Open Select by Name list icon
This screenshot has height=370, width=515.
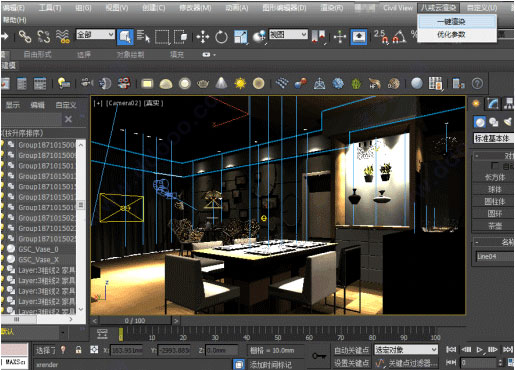[x=143, y=36]
